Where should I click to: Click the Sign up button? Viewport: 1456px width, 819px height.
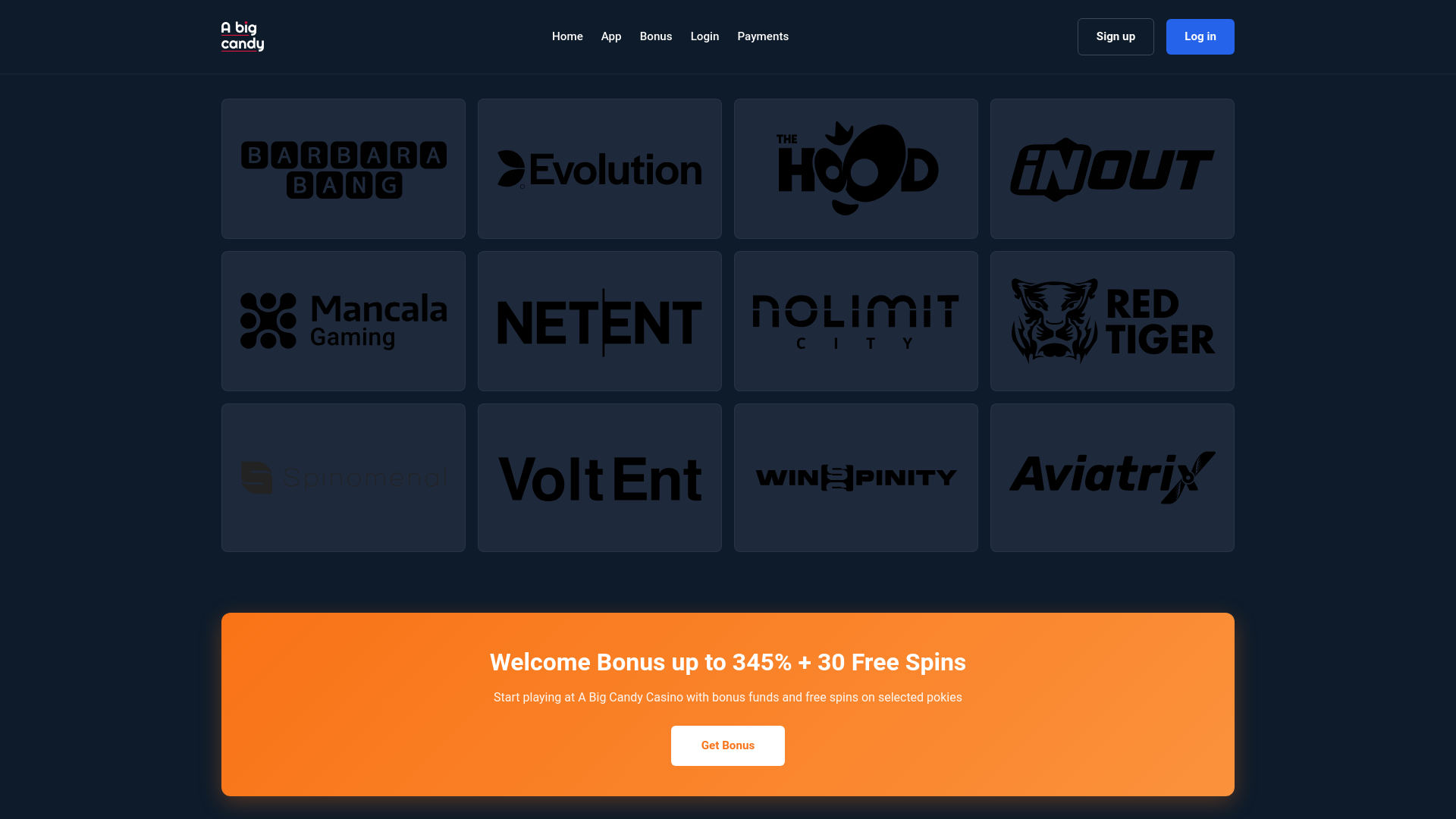[1116, 36]
